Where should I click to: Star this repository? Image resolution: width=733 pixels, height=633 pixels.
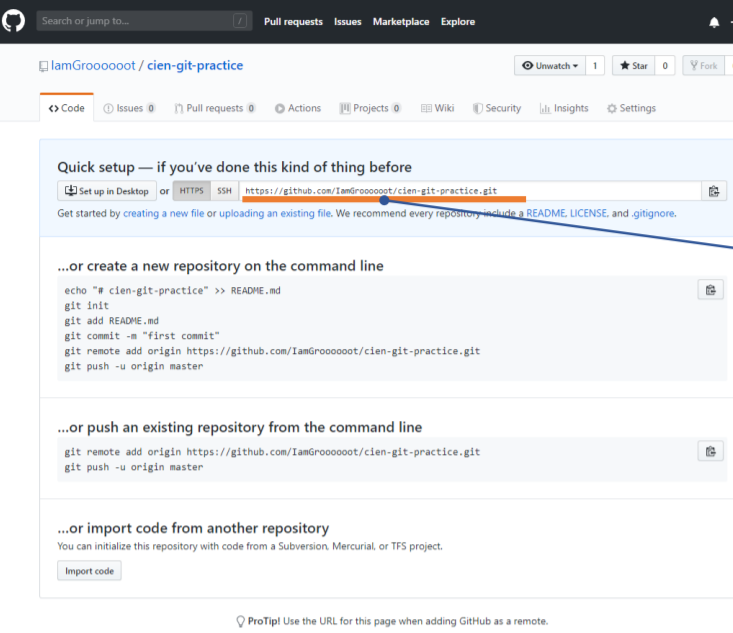pyautogui.click(x=633, y=65)
